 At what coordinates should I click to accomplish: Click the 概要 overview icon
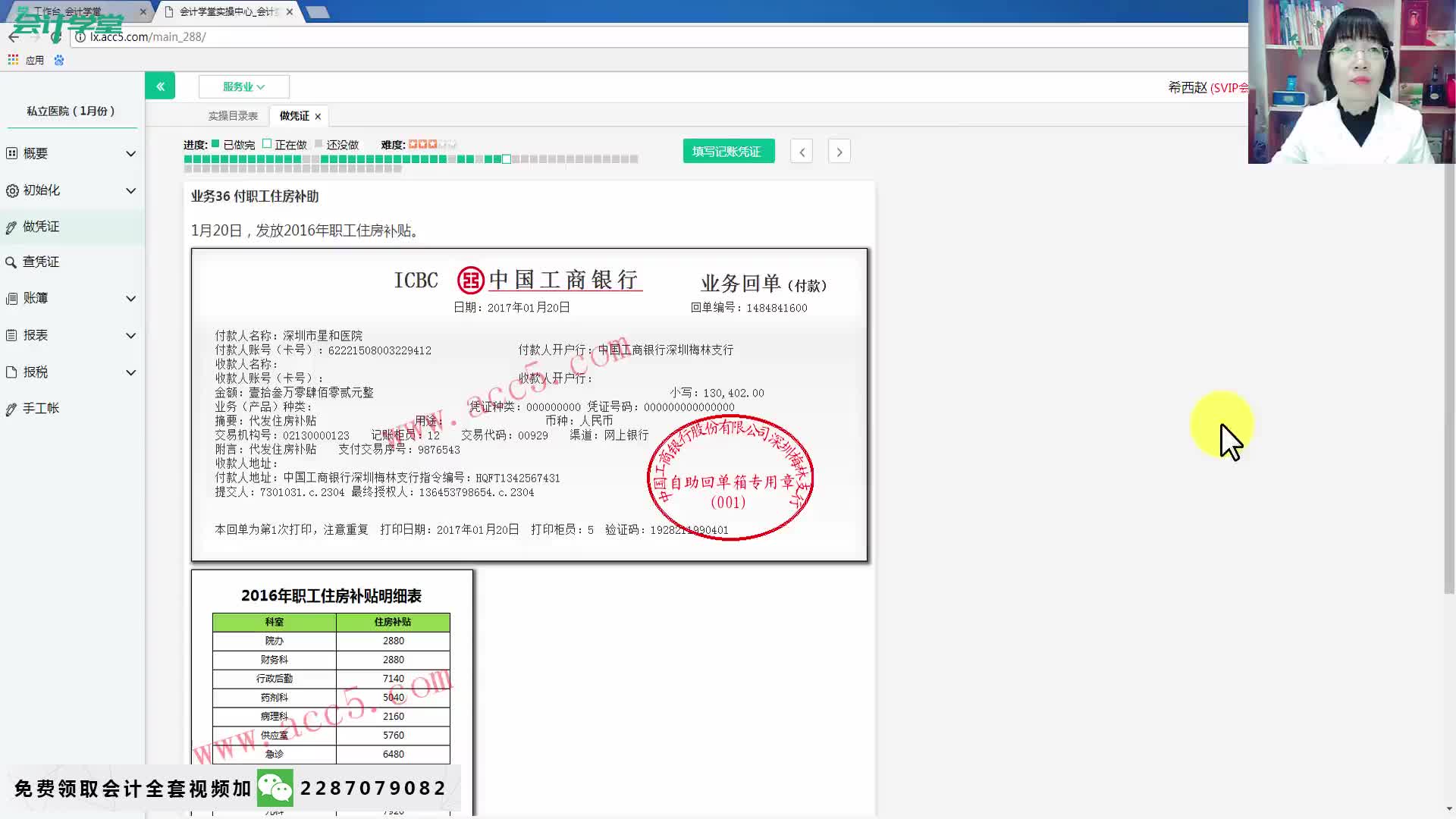(12, 153)
